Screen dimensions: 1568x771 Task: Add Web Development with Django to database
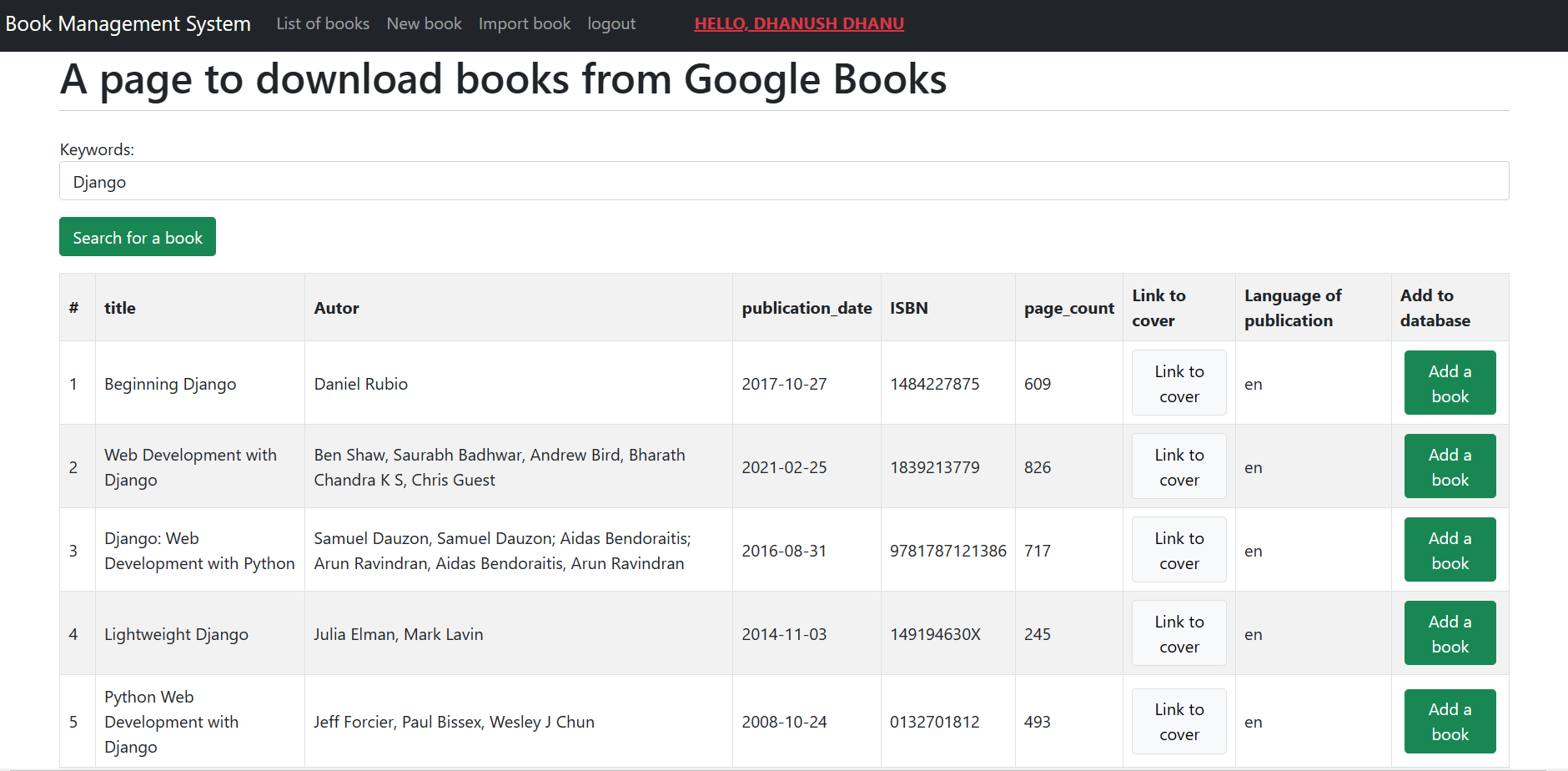tap(1450, 466)
